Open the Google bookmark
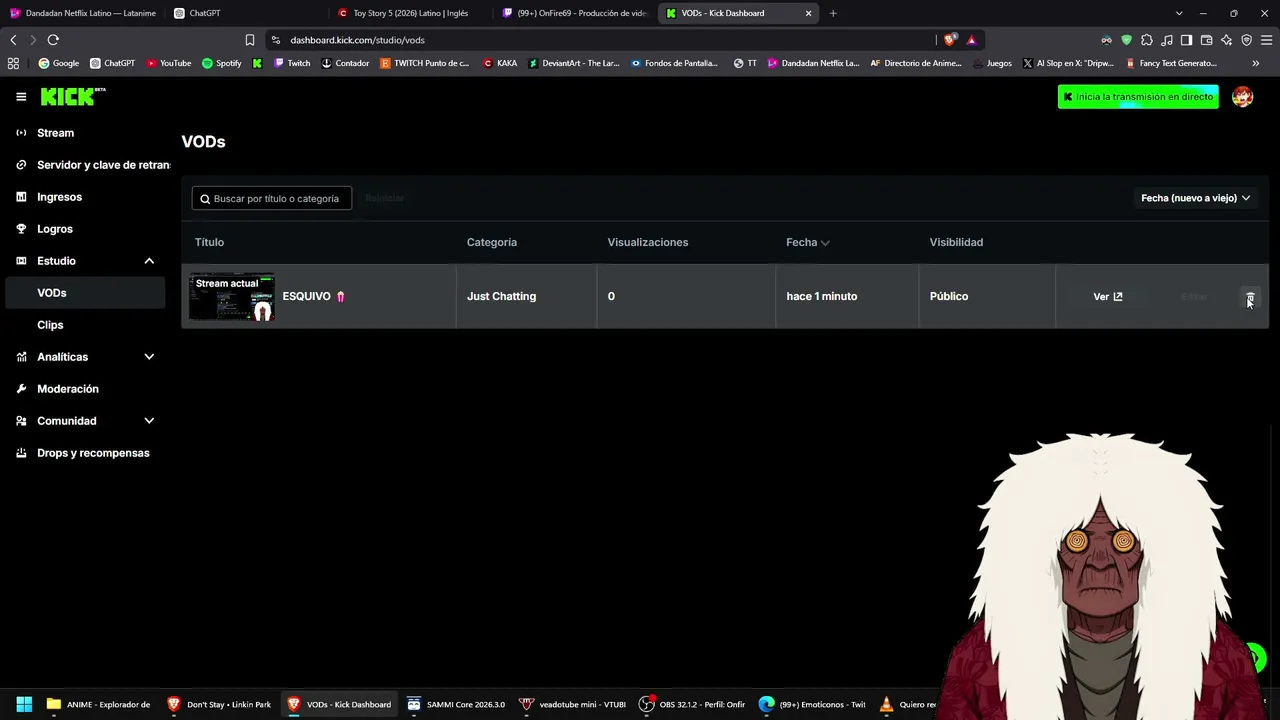 coord(58,63)
